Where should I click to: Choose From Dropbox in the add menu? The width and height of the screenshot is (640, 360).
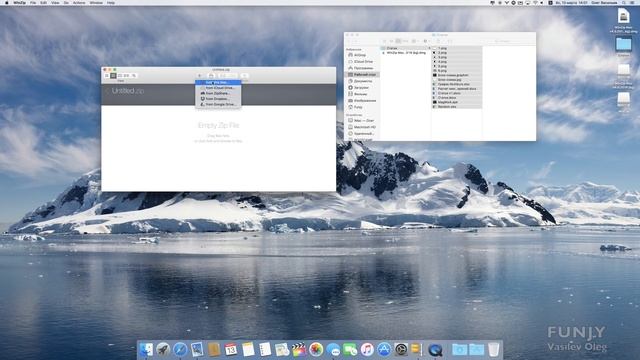point(218,99)
